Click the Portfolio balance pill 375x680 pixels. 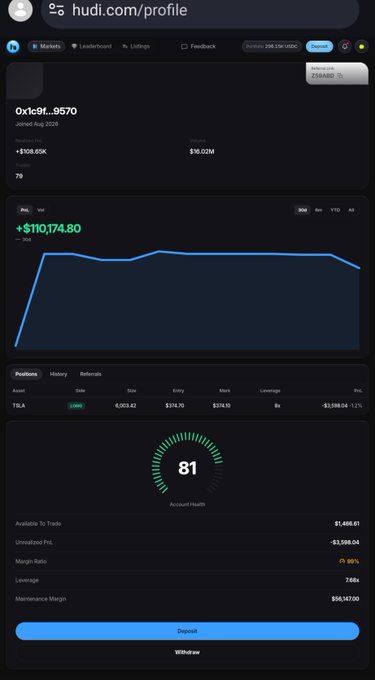tap(272, 46)
